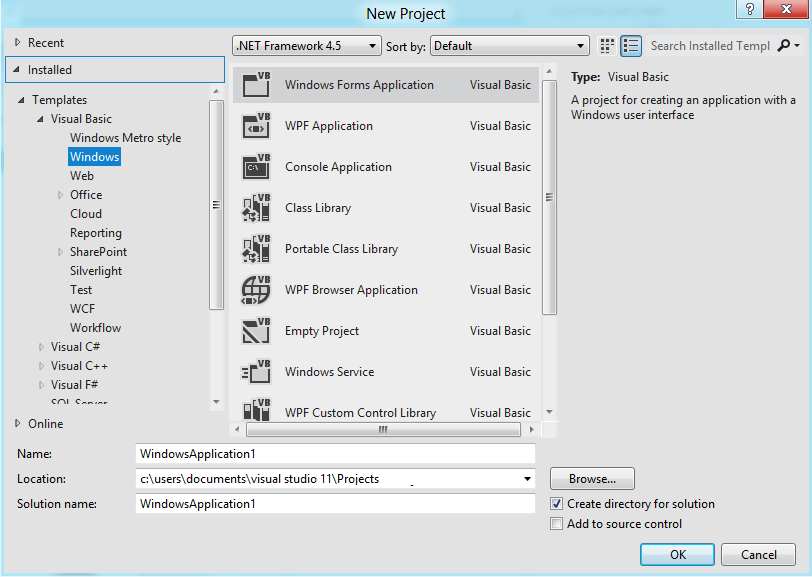812x577 pixels.
Task: Click the WPF Browser Application globe icon
Action: (256, 290)
